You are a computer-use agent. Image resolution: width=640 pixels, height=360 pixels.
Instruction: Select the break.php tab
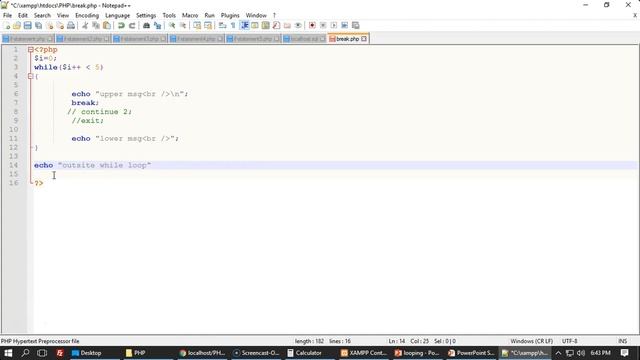[x=348, y=39]
